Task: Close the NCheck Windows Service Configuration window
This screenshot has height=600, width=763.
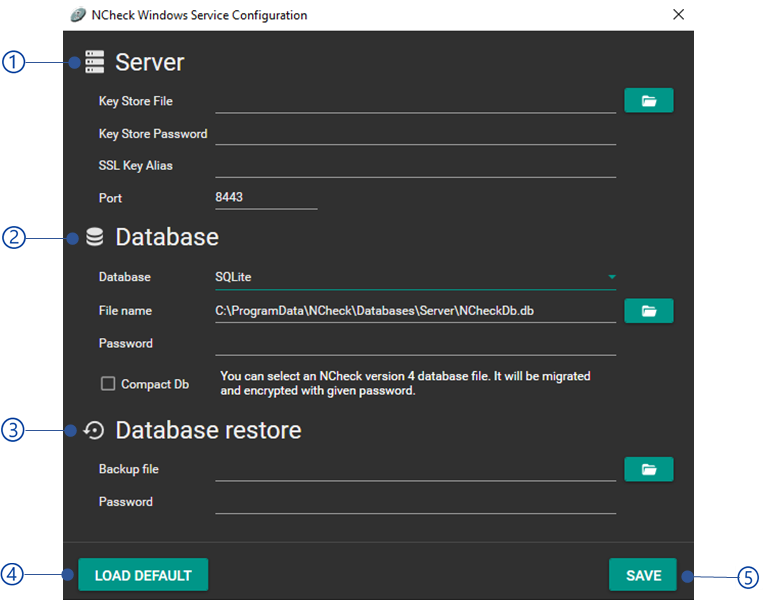Action: coord(678,15)
